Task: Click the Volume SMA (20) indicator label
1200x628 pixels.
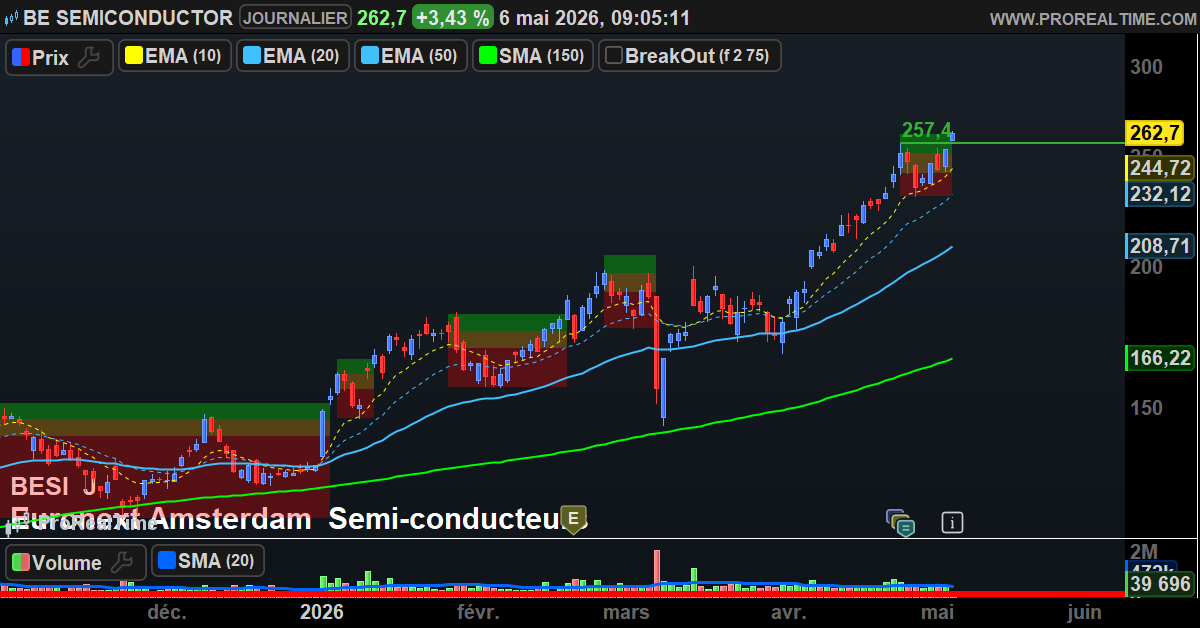Action: pos(215,561)
